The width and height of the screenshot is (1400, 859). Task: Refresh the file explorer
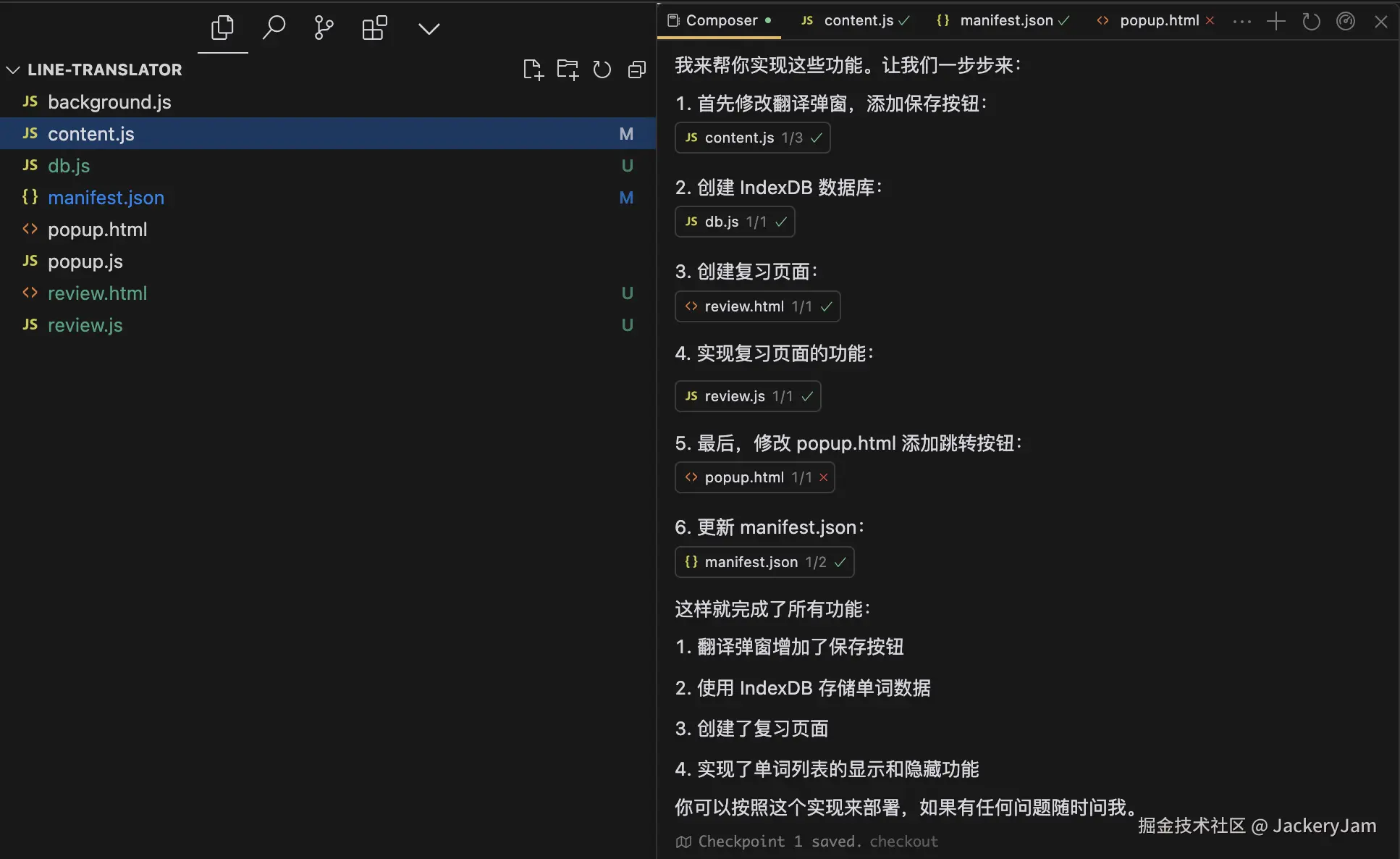click(x=602, y=70)
